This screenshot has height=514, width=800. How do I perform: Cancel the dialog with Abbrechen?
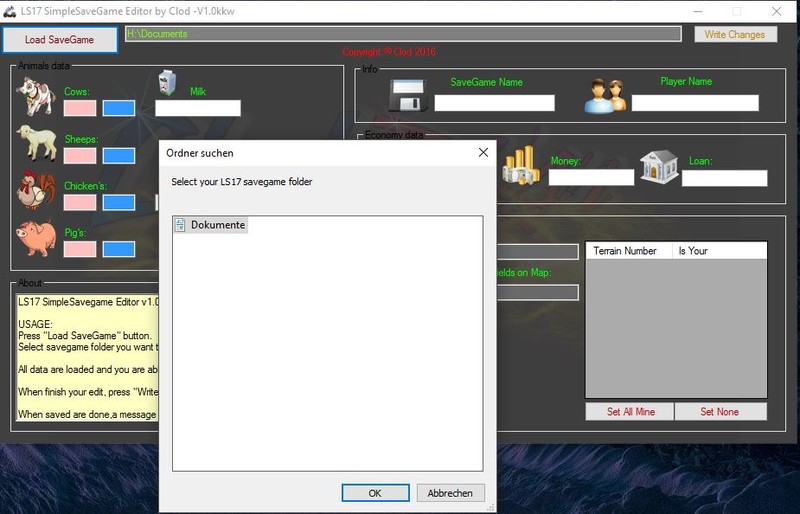(450, 493)
